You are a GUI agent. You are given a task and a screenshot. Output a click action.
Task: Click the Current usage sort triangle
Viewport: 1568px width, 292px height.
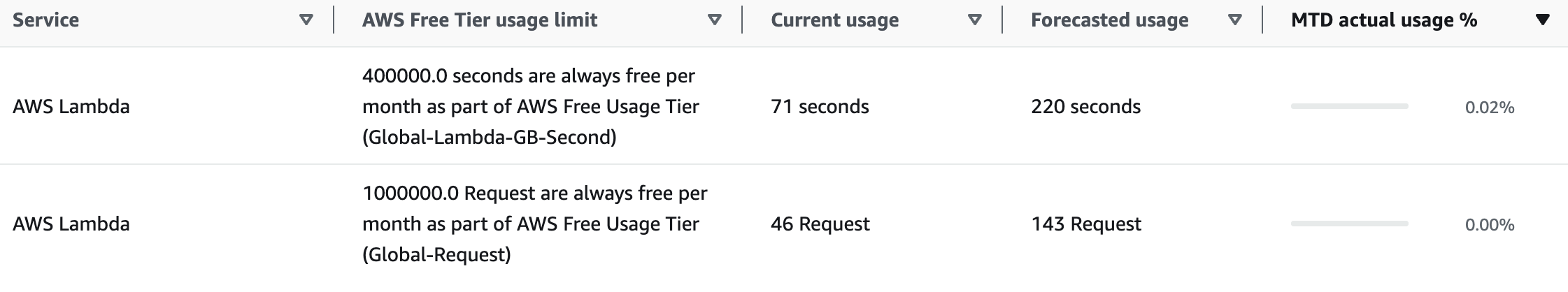click(x=974, y=20)
